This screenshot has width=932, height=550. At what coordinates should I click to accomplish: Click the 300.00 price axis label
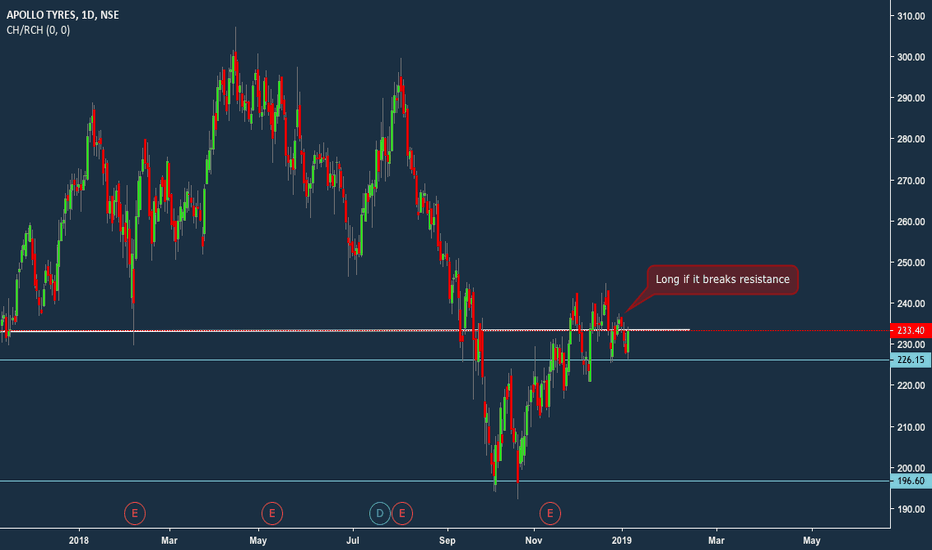coord(911,57)
